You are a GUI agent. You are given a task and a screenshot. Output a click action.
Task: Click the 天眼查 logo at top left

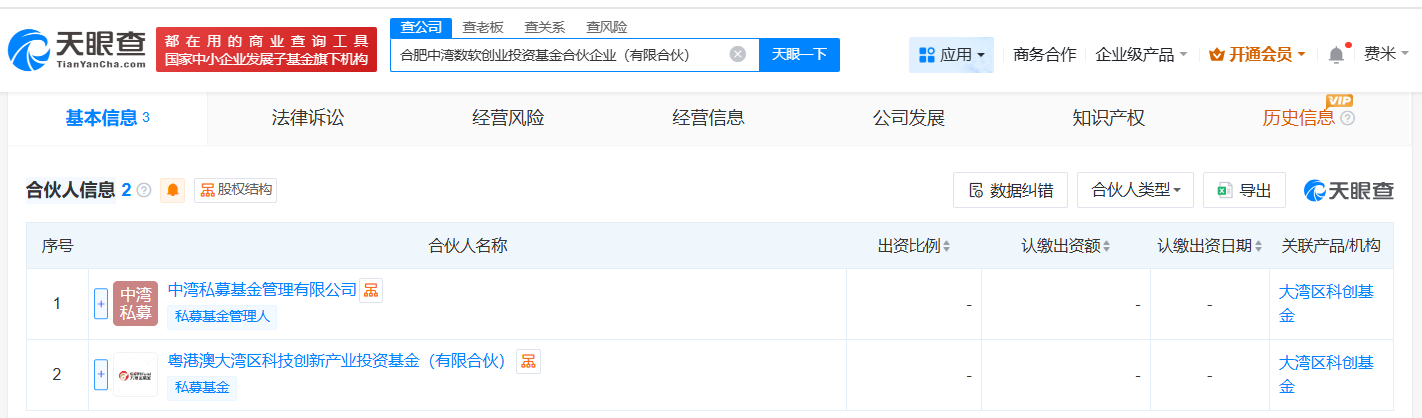76,48
